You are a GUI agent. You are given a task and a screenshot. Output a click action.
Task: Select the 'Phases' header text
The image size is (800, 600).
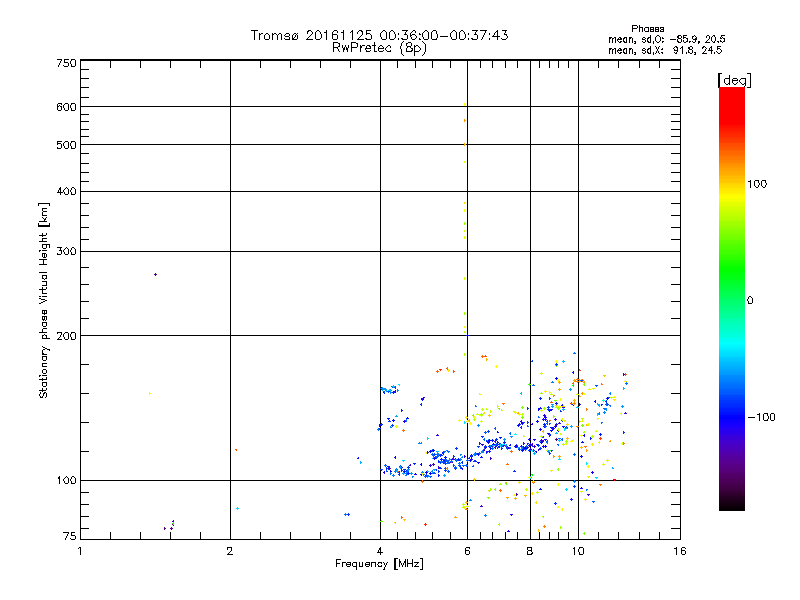point(647,29)
